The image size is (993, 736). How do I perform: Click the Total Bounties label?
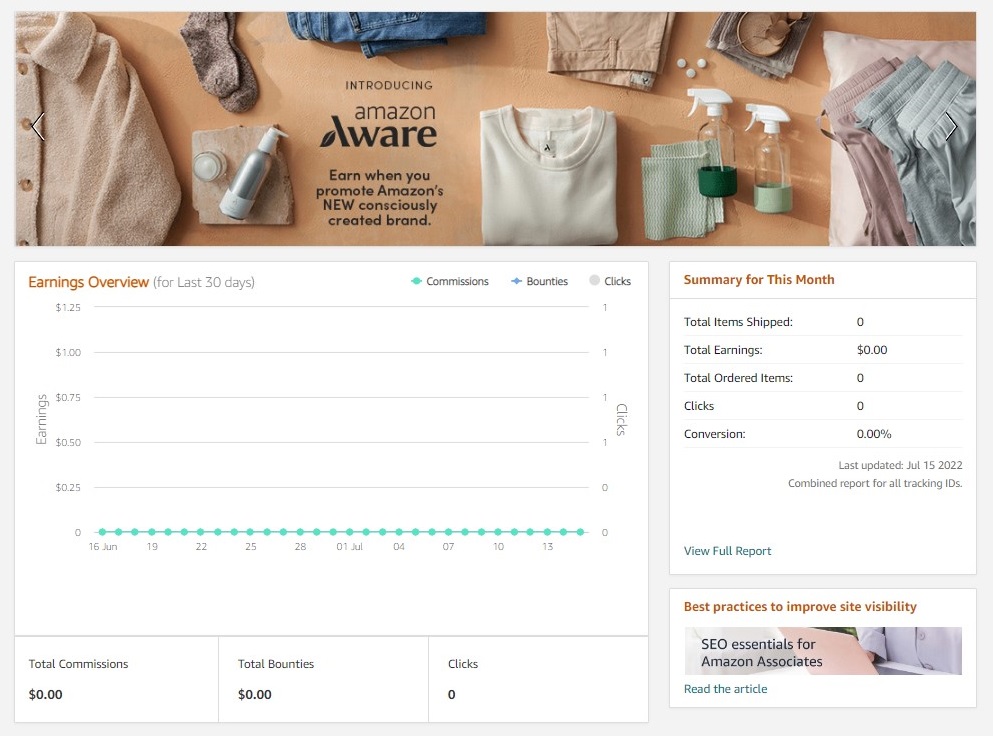tap(275, 664)
